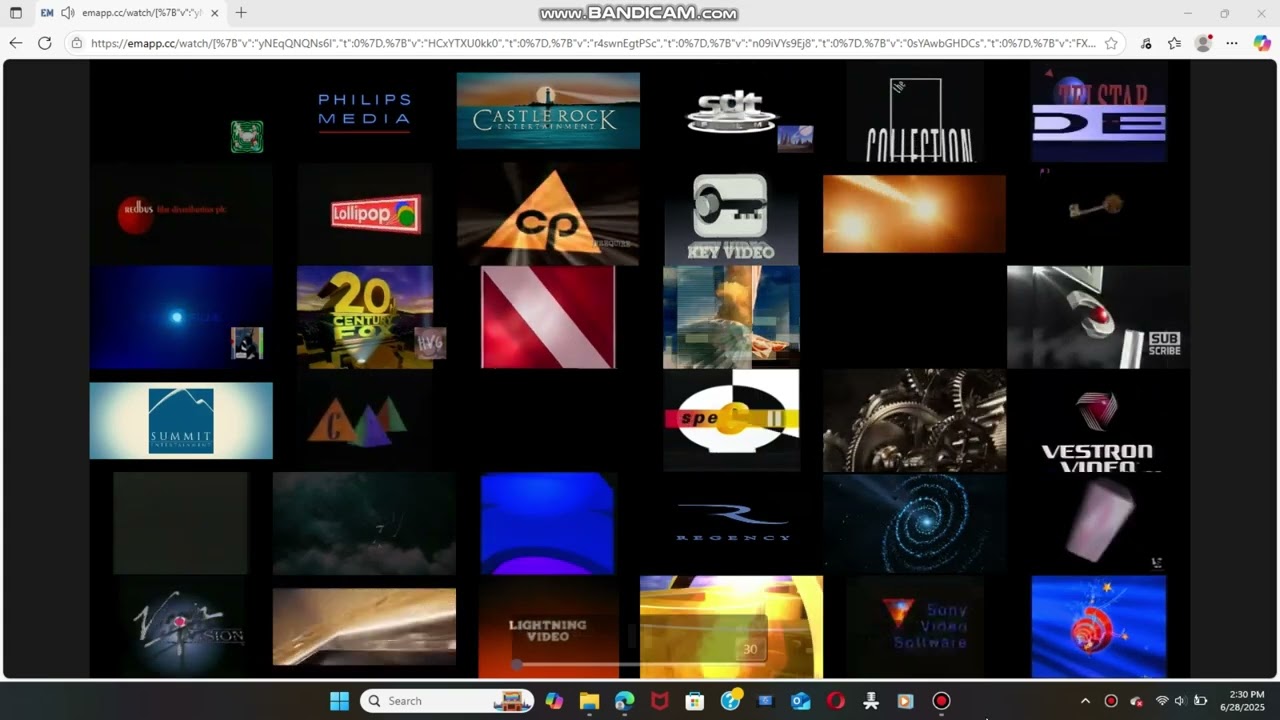Select the blue spiral galaxy video tile
Image resolution: width=1280 pixels, height=720 pixels.
point(915,524)
